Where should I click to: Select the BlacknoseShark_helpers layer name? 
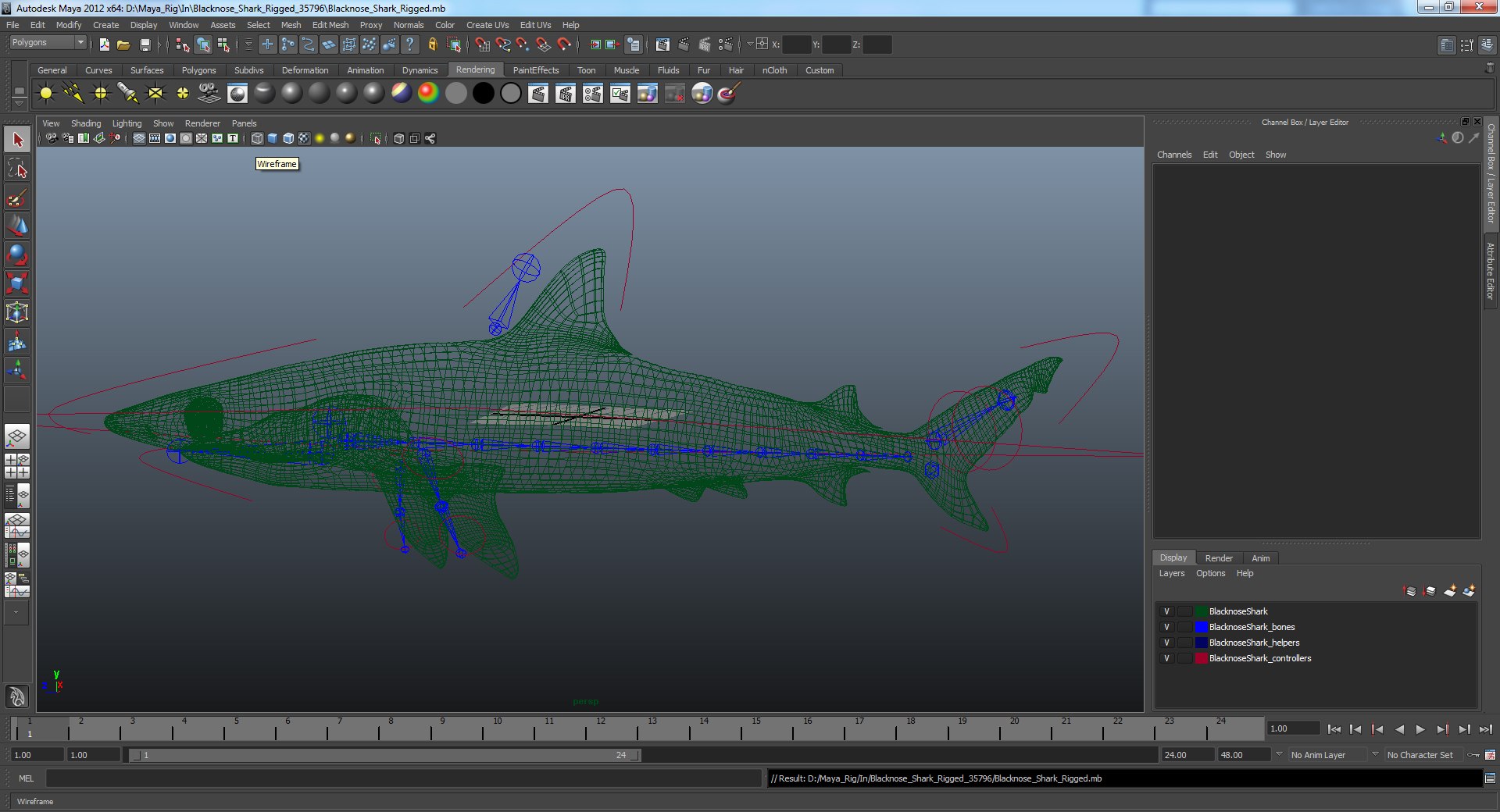(1254, 643)
